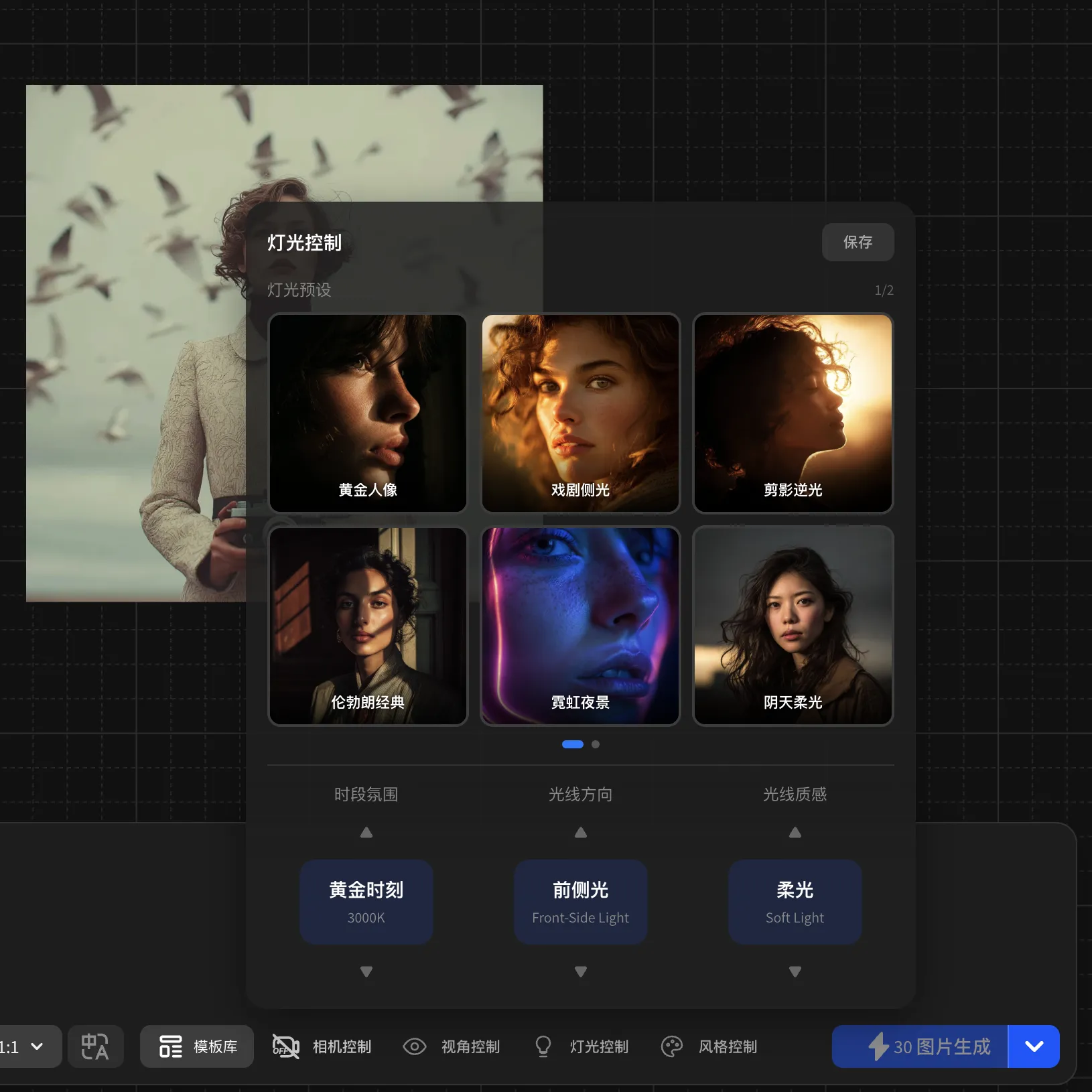
Task: Click the active first page indicator
Action: tap(573, 744)
